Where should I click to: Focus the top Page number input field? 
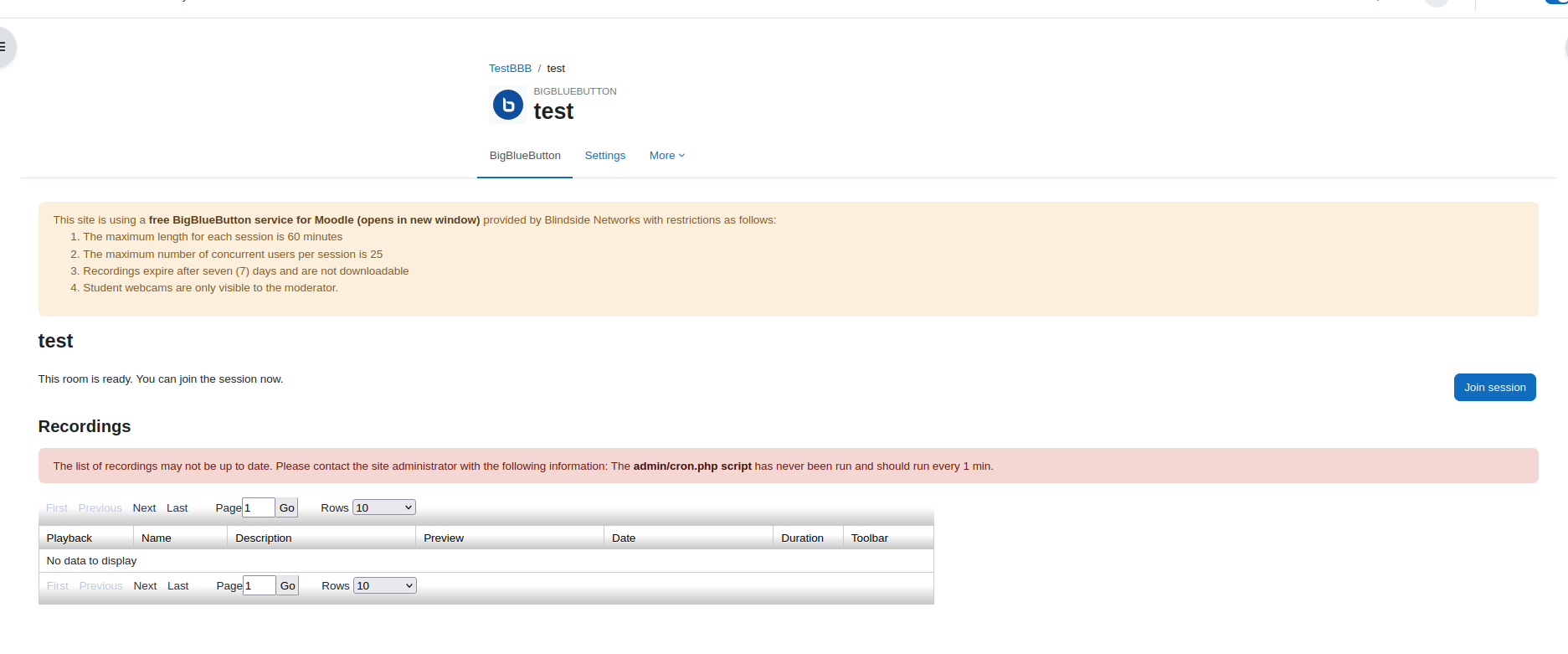[259, 507]
